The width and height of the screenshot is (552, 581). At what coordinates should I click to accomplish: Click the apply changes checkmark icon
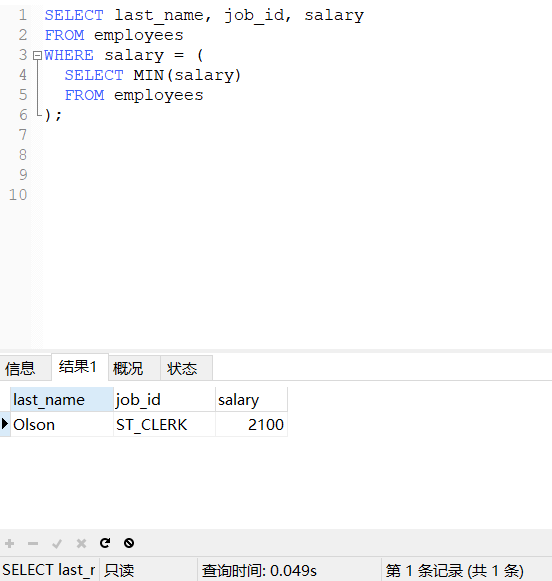[x=57, y=543]
